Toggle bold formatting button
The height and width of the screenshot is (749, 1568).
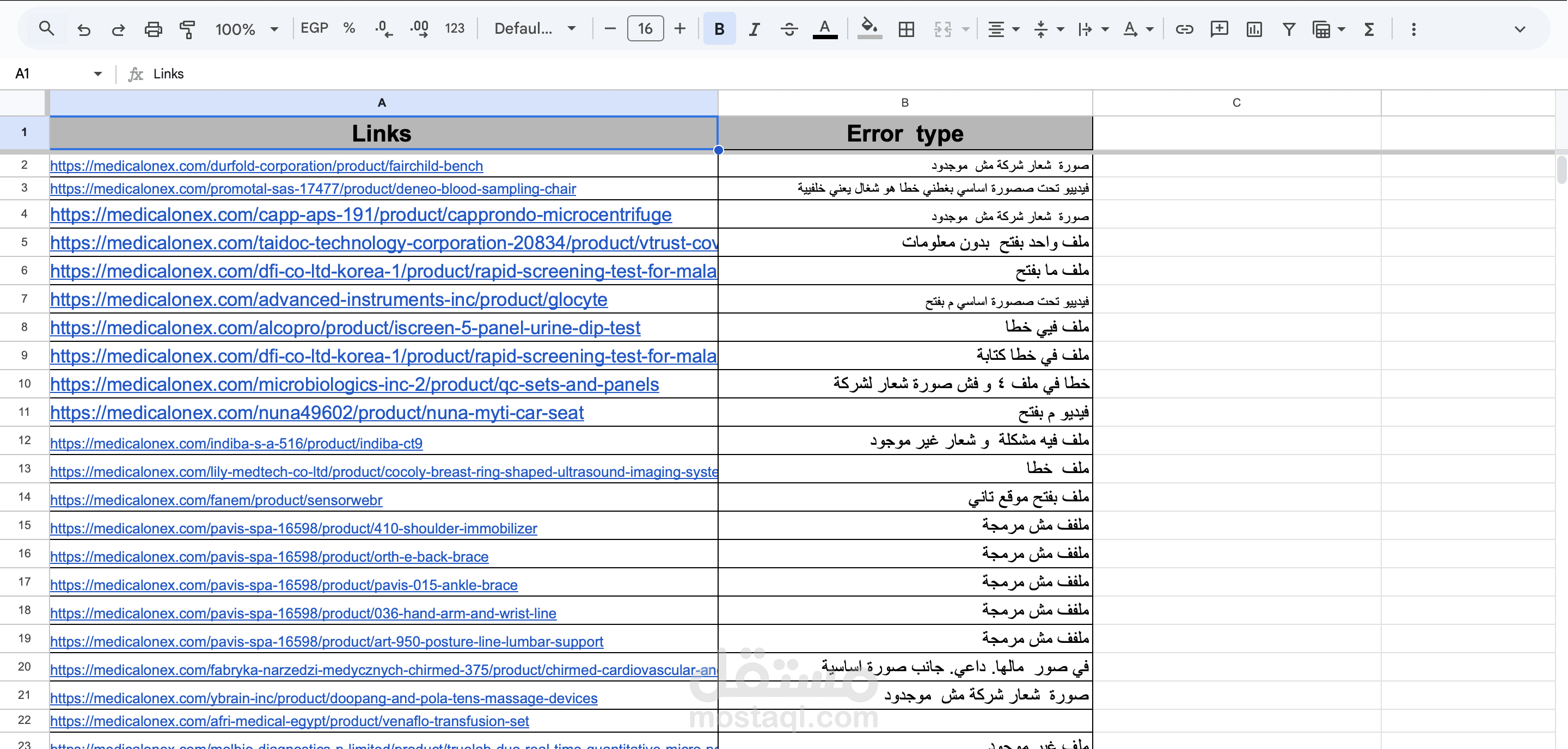[x=719, y=29]
